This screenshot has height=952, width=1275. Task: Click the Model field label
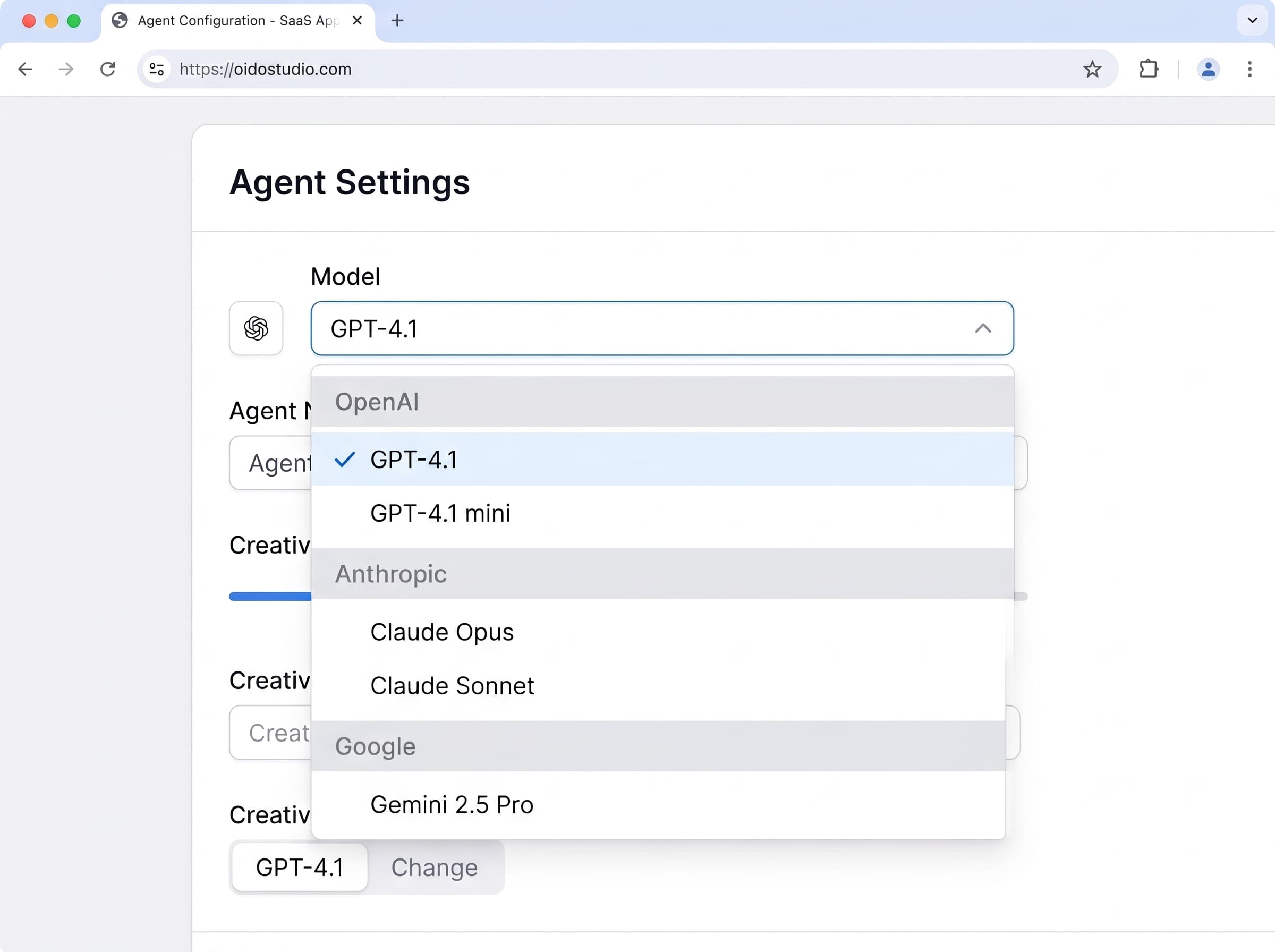click(x=345, y=277)
